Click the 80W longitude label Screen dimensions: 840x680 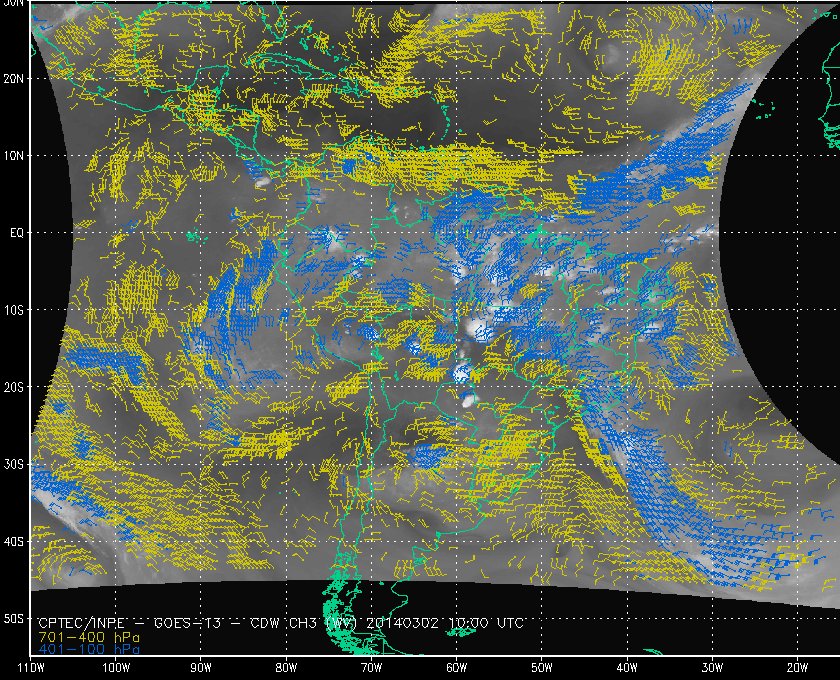(286, 668)
